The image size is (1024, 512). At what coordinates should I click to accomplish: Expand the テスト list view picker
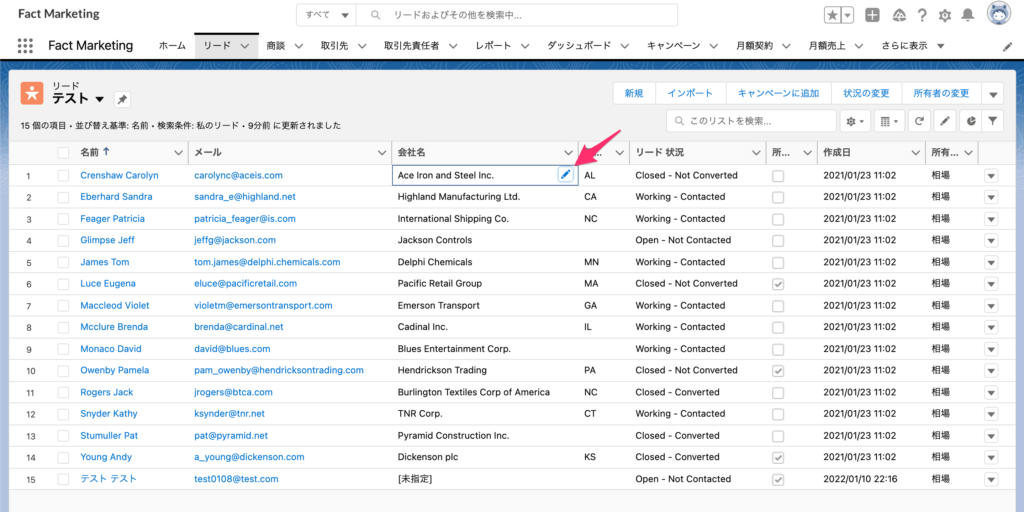point(100,100)
